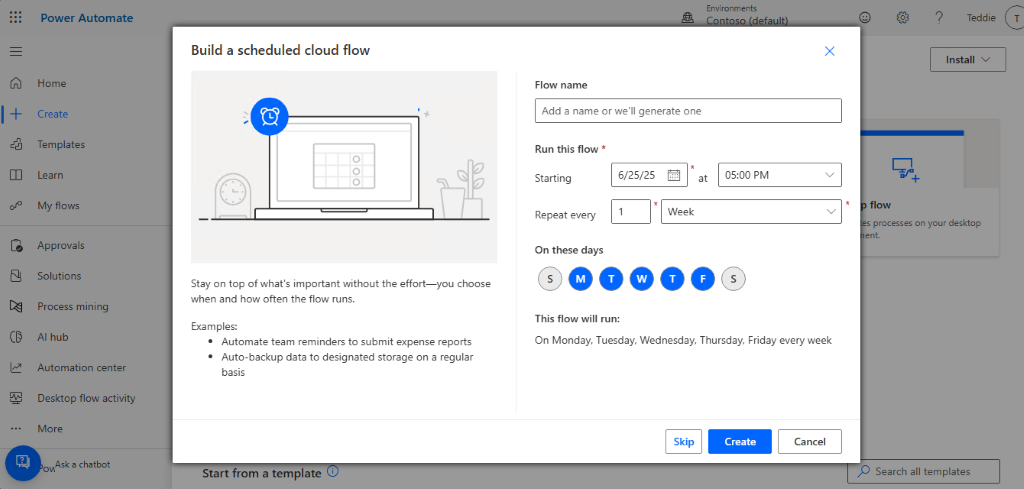Go to Home in the sidebar
Viewport: 1024px width, 489px height.
[52, 84]
